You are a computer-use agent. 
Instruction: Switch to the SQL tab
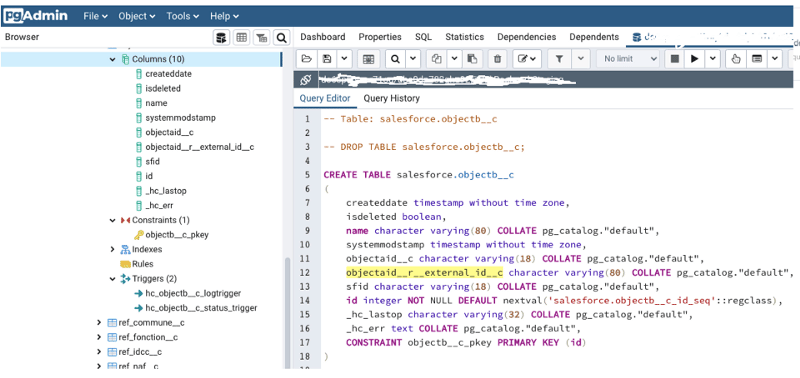coord(423,37)
